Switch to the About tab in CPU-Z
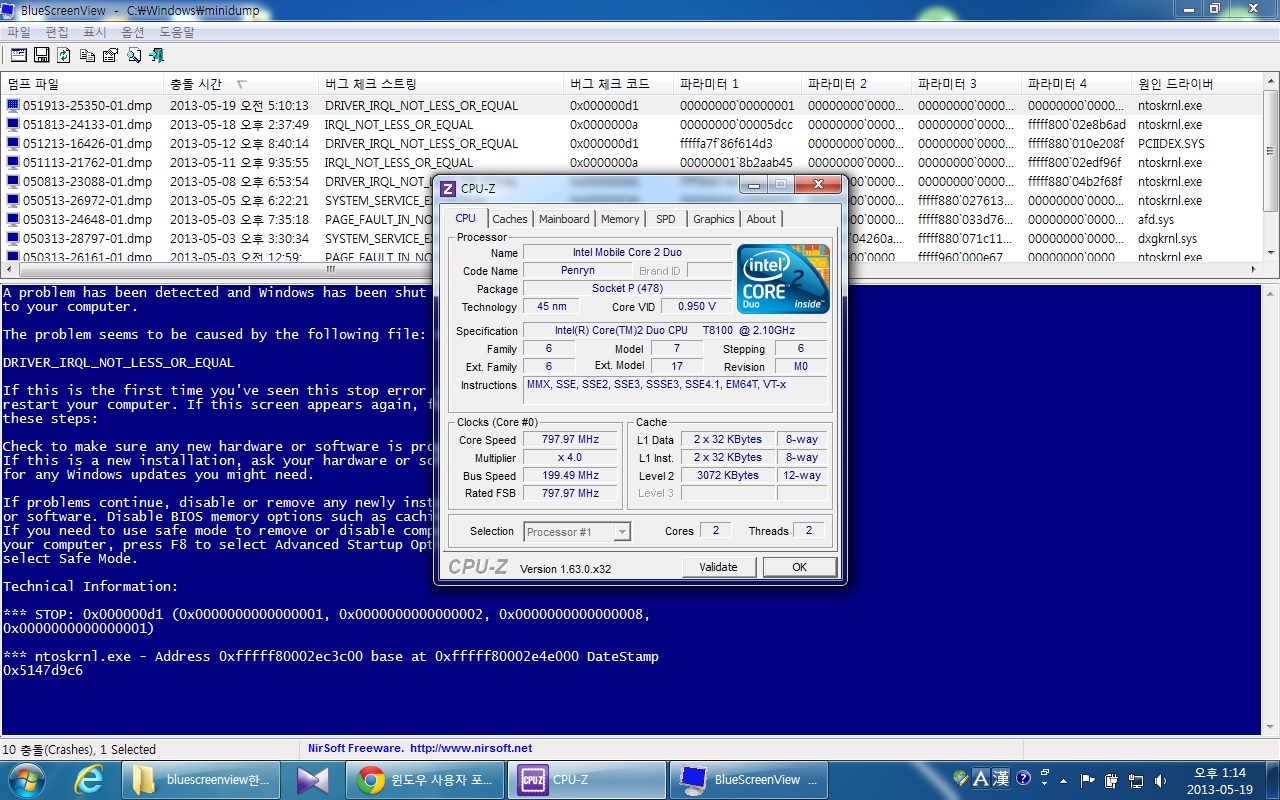The width and height of the screenshot is (1280, 800). coord(761,219)
